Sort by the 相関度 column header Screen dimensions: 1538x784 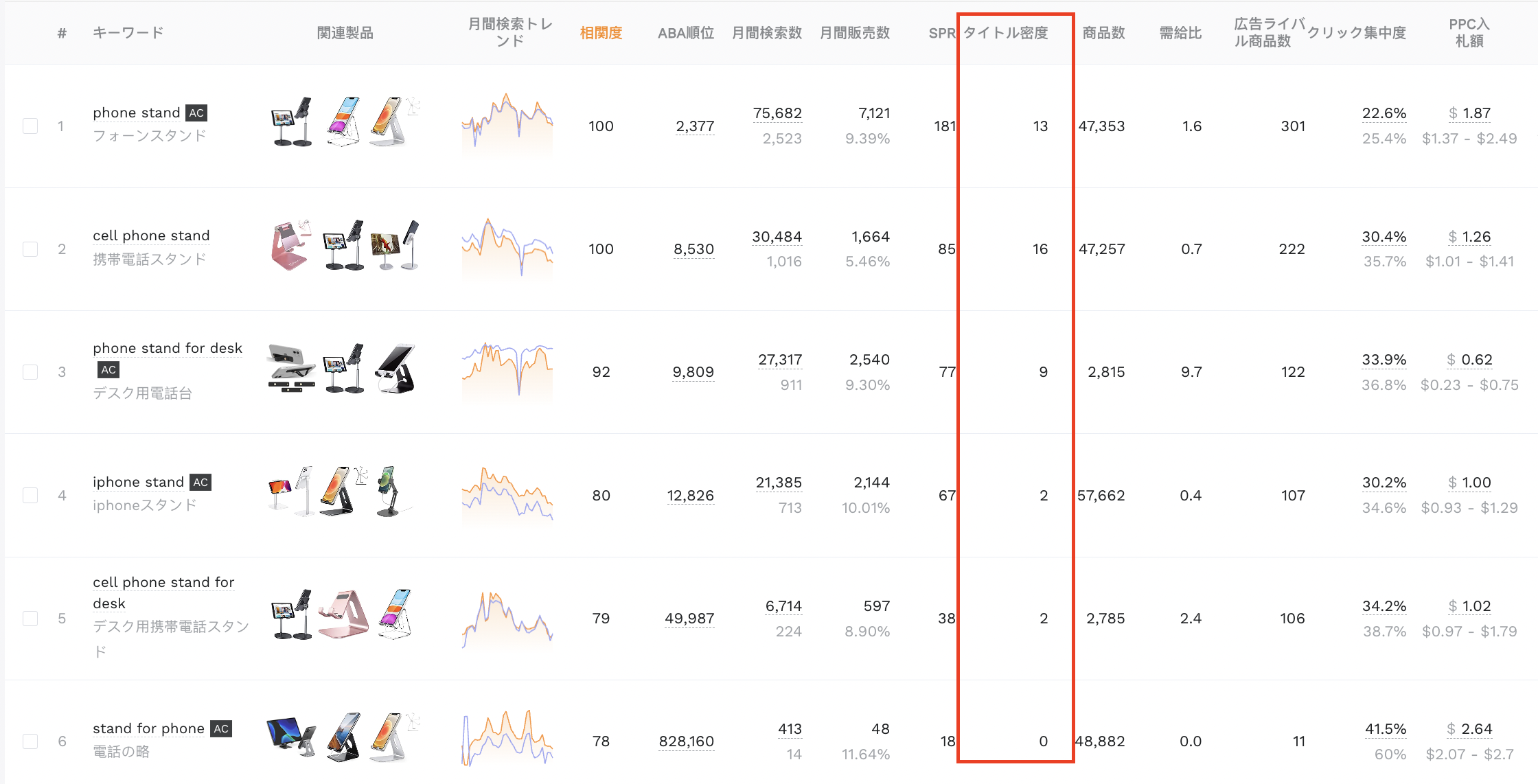[x=601, y=32]
